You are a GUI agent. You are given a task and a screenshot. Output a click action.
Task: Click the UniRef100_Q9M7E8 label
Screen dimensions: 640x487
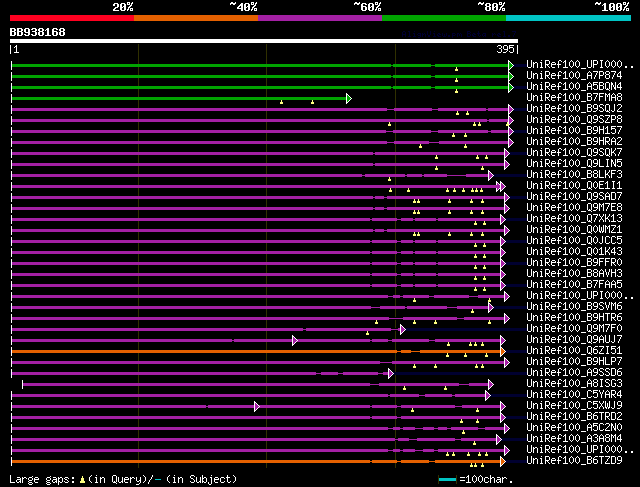pyautogui.click(x=574, y=208)
